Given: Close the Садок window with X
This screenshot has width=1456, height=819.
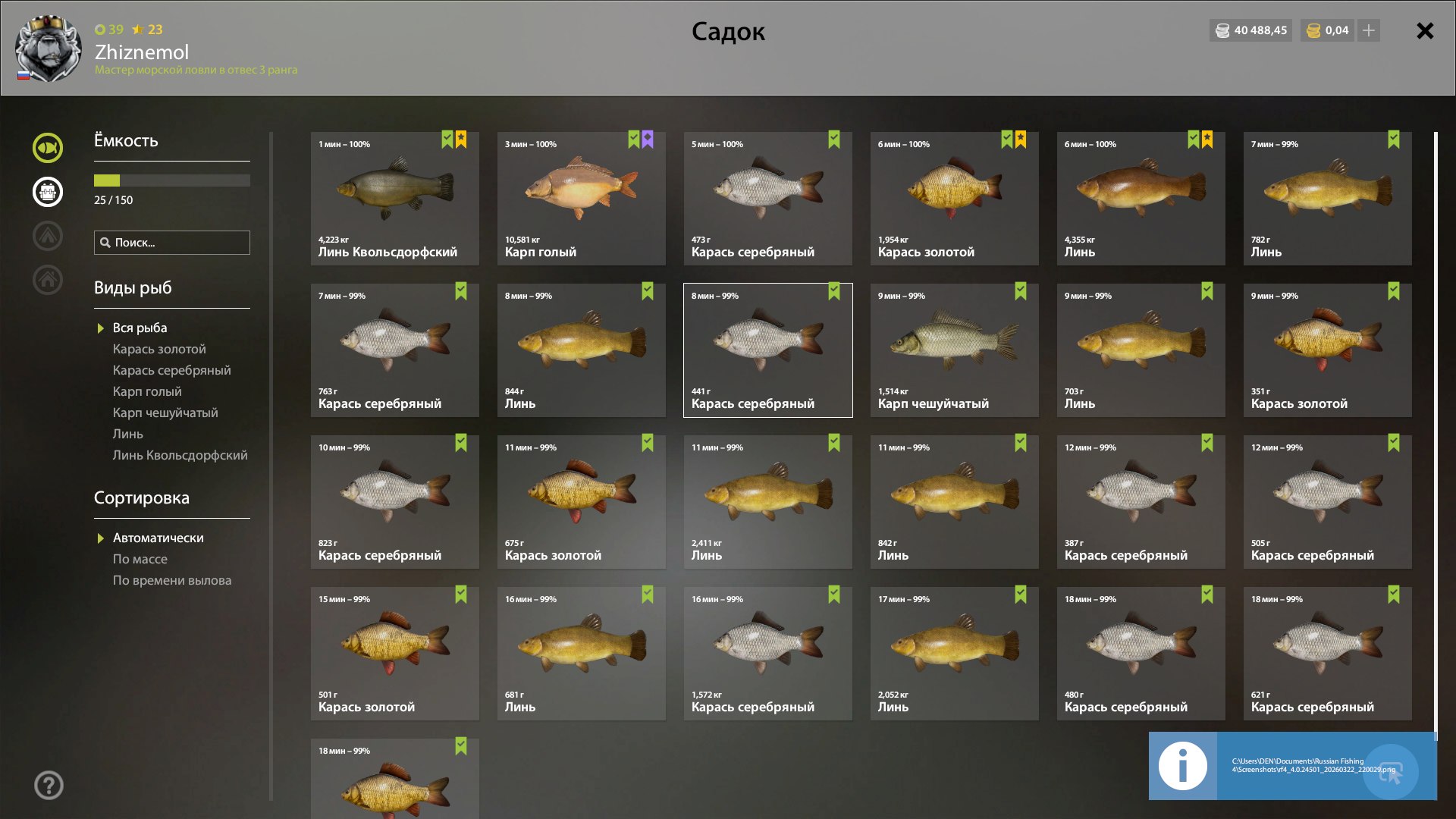Looking at the screenshot, I should tap(1425, 31).
